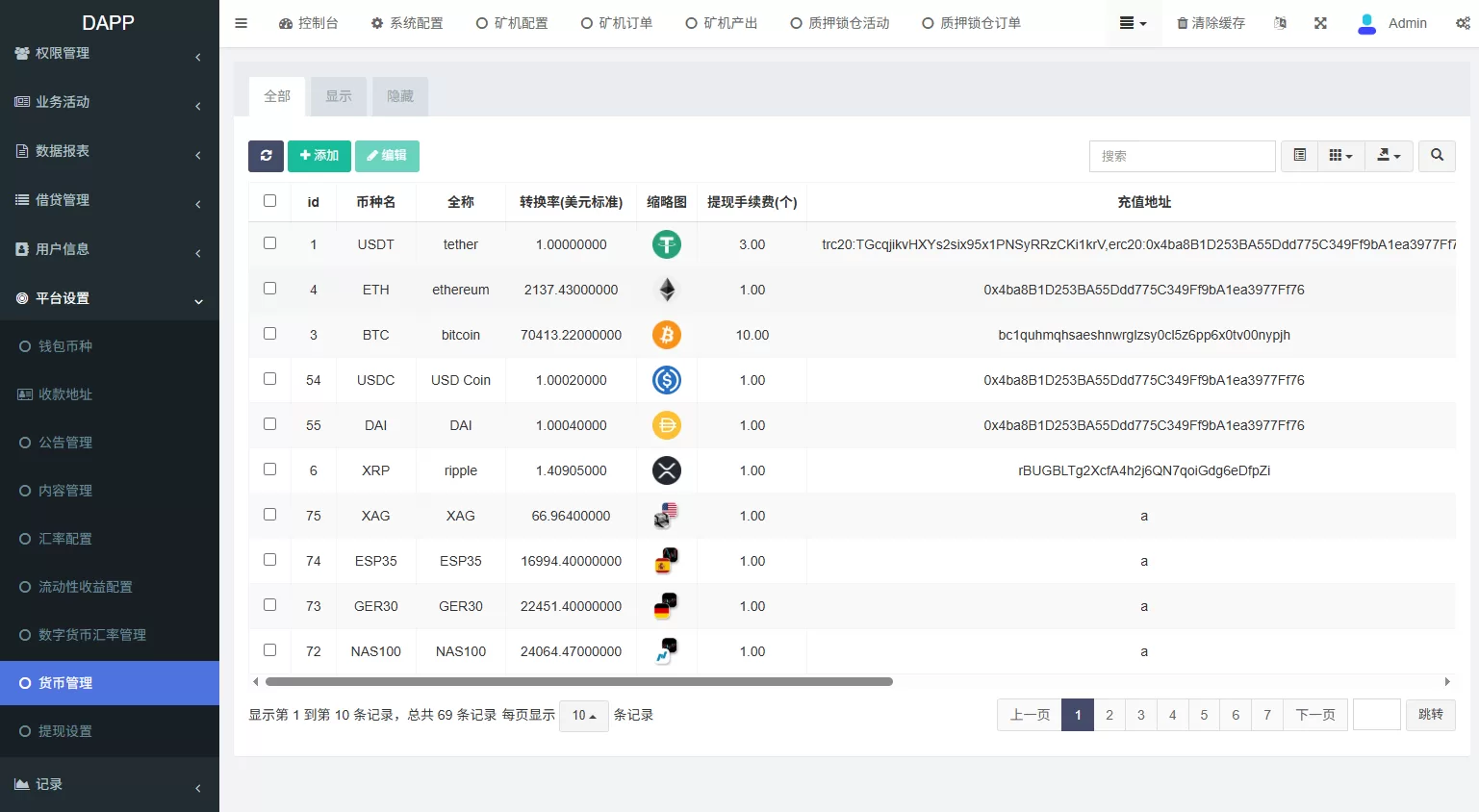Click the toggle view list icon

[1298, 156]
